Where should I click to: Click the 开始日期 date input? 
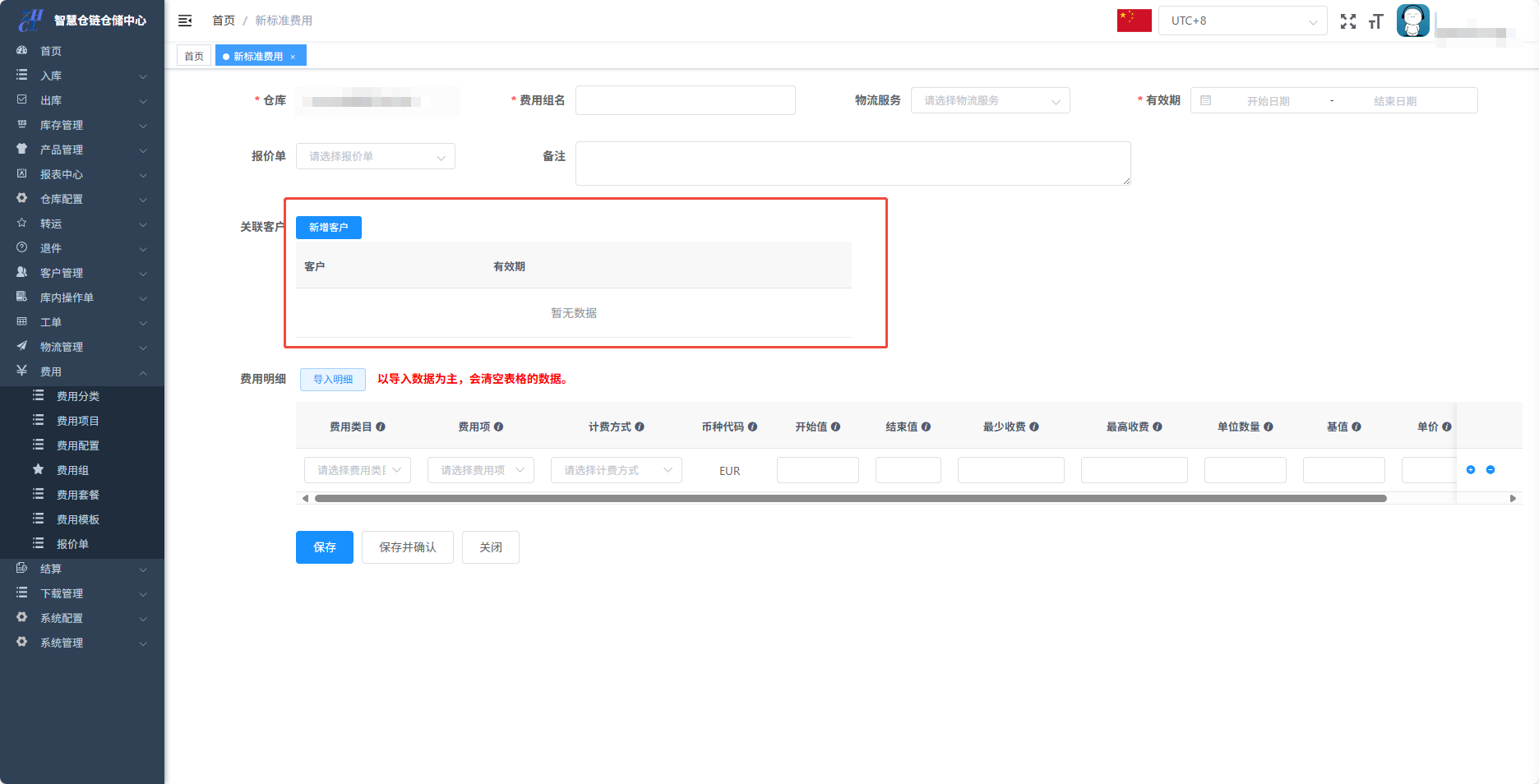pyautogui.click(x=1268, y=101)
